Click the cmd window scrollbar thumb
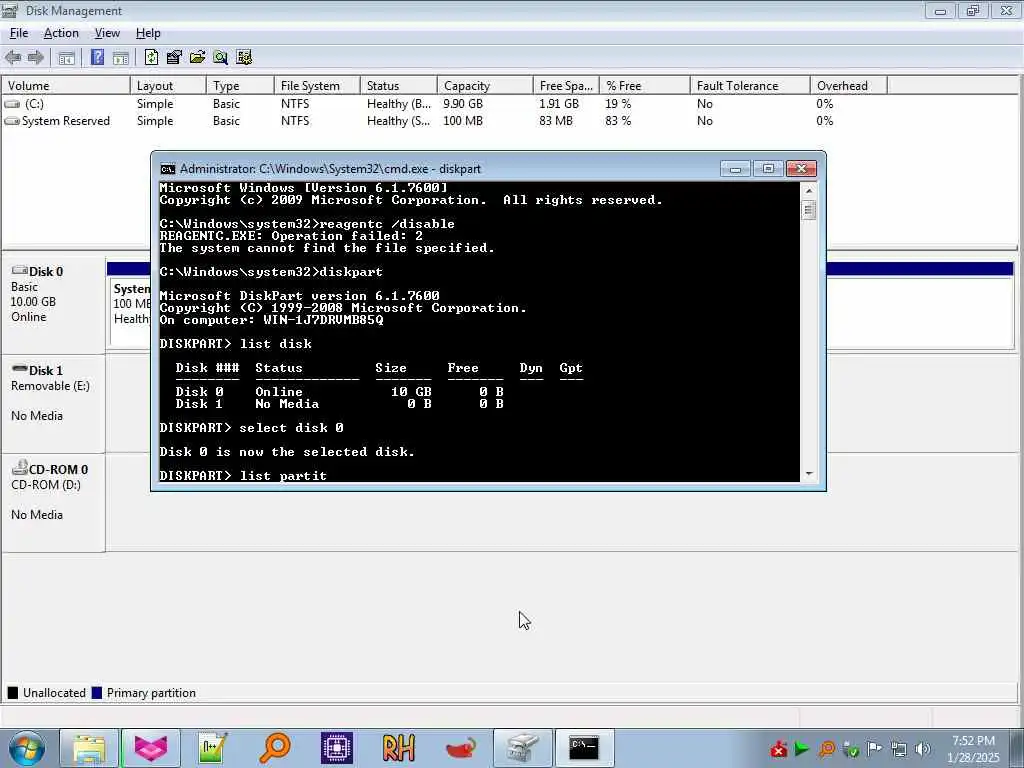This screenshot has width=1024, height=768. 809,210
